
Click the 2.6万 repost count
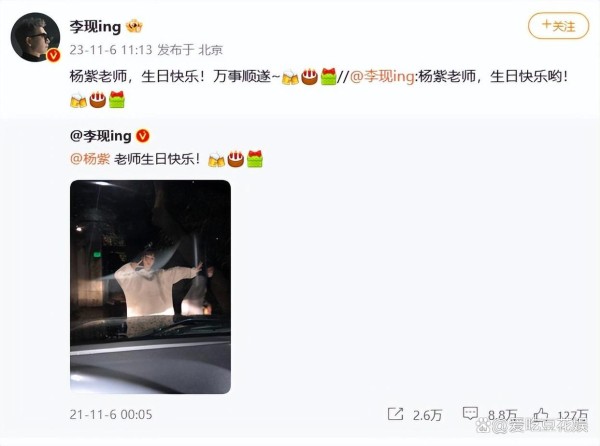(427, 415)
